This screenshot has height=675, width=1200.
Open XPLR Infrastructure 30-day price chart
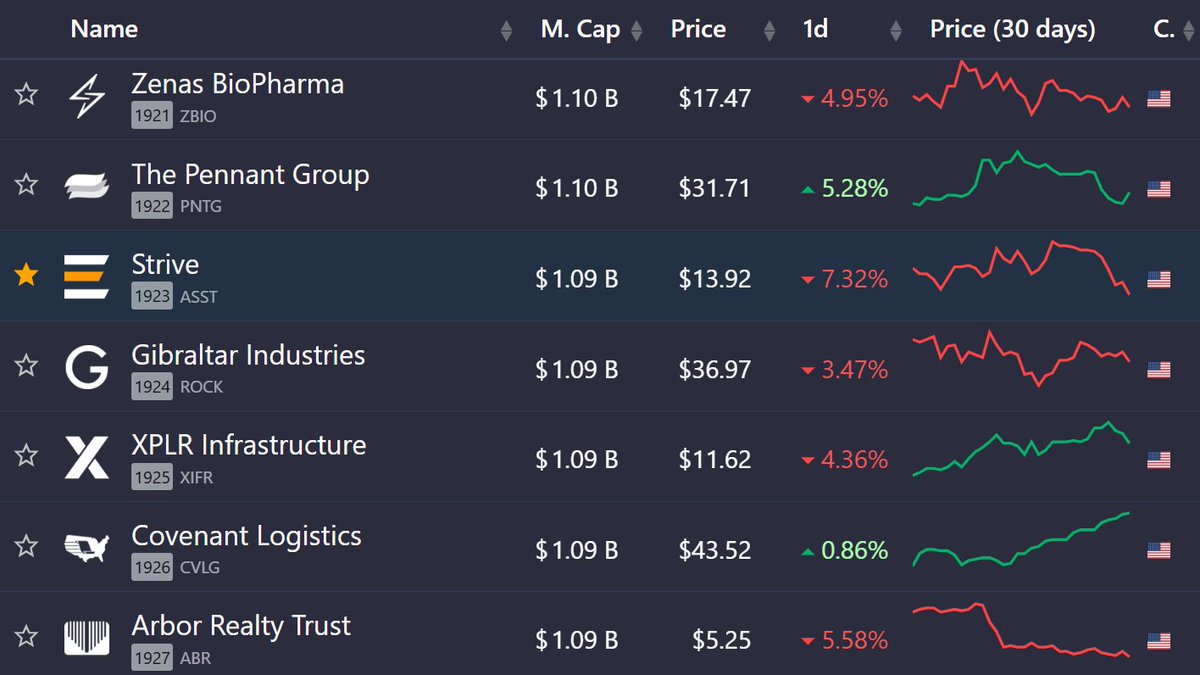coord(1021,448)
